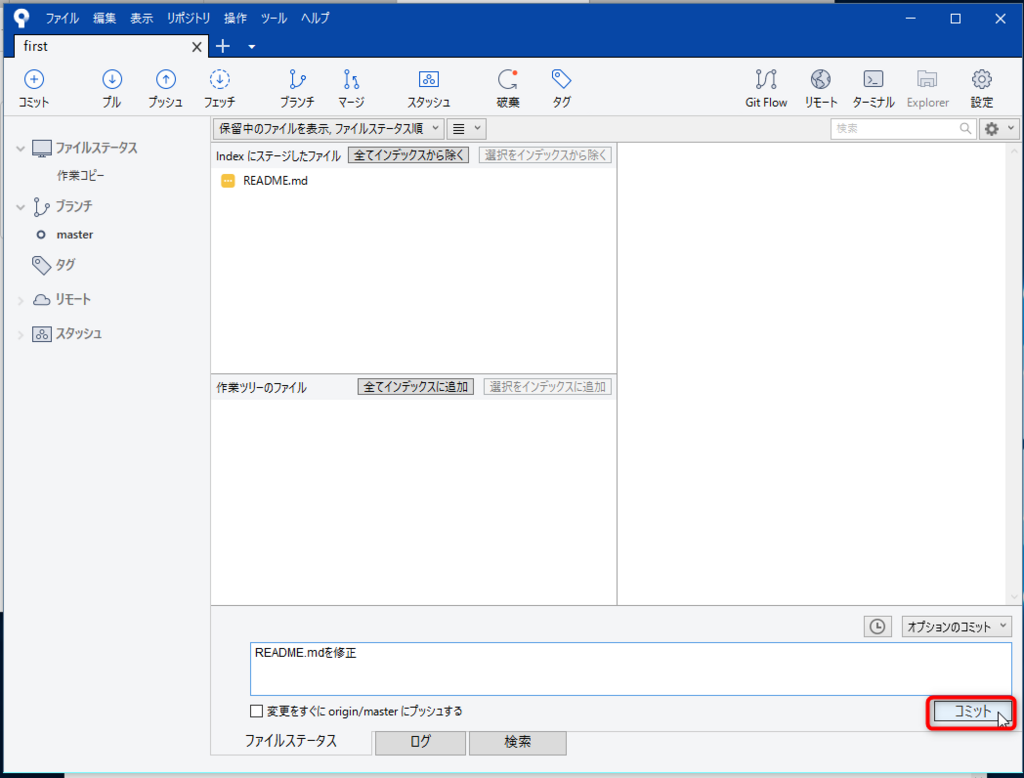The width and height of the screenshot is (1024, 778).
Task: Click the プル icon to pull changes
Action: click(x=112, y=88)
